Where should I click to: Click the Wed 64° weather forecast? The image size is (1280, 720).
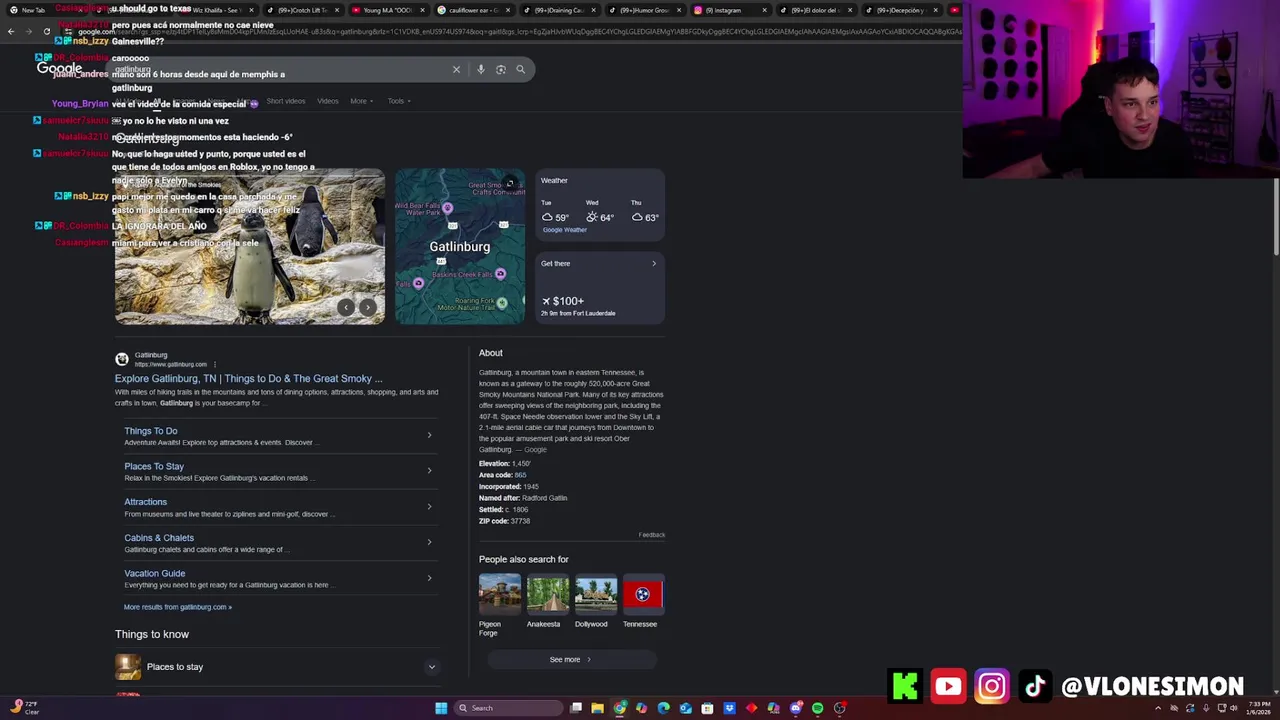point(600,212)
